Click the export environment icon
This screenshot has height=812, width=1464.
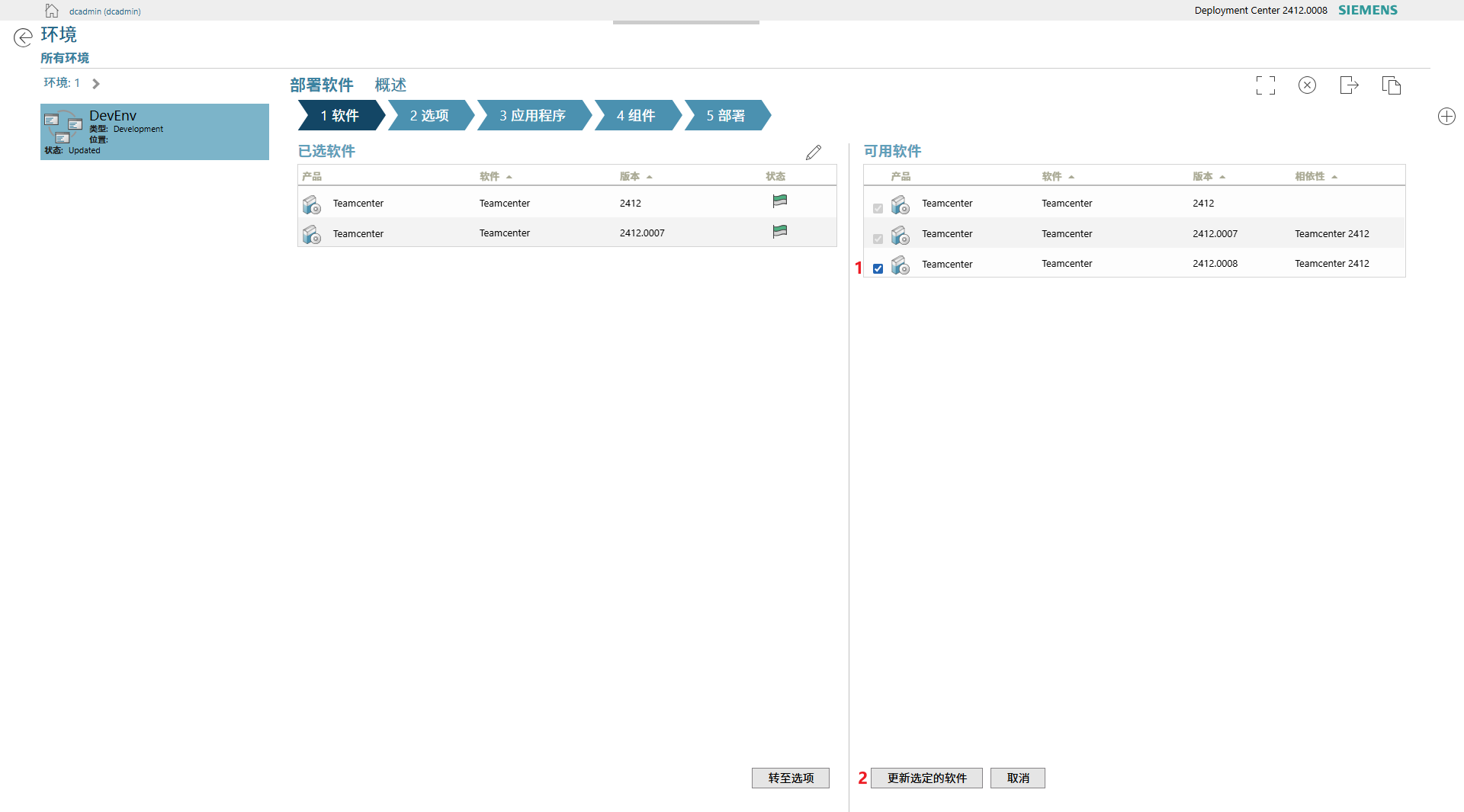click(x=1349, y=85)
